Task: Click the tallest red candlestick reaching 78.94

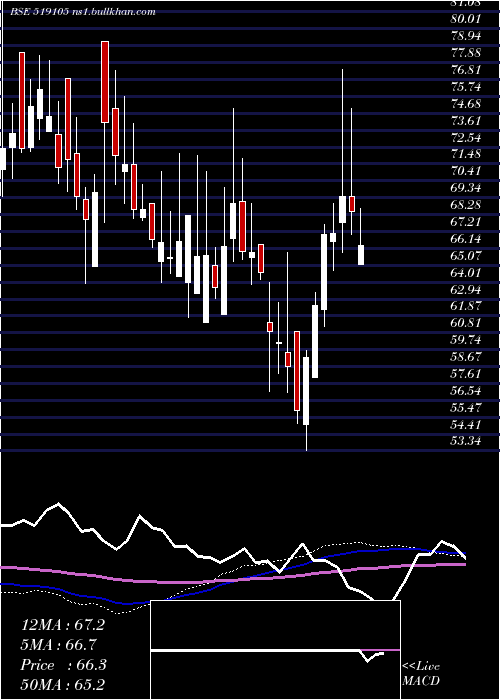Action: coord(105,82)
